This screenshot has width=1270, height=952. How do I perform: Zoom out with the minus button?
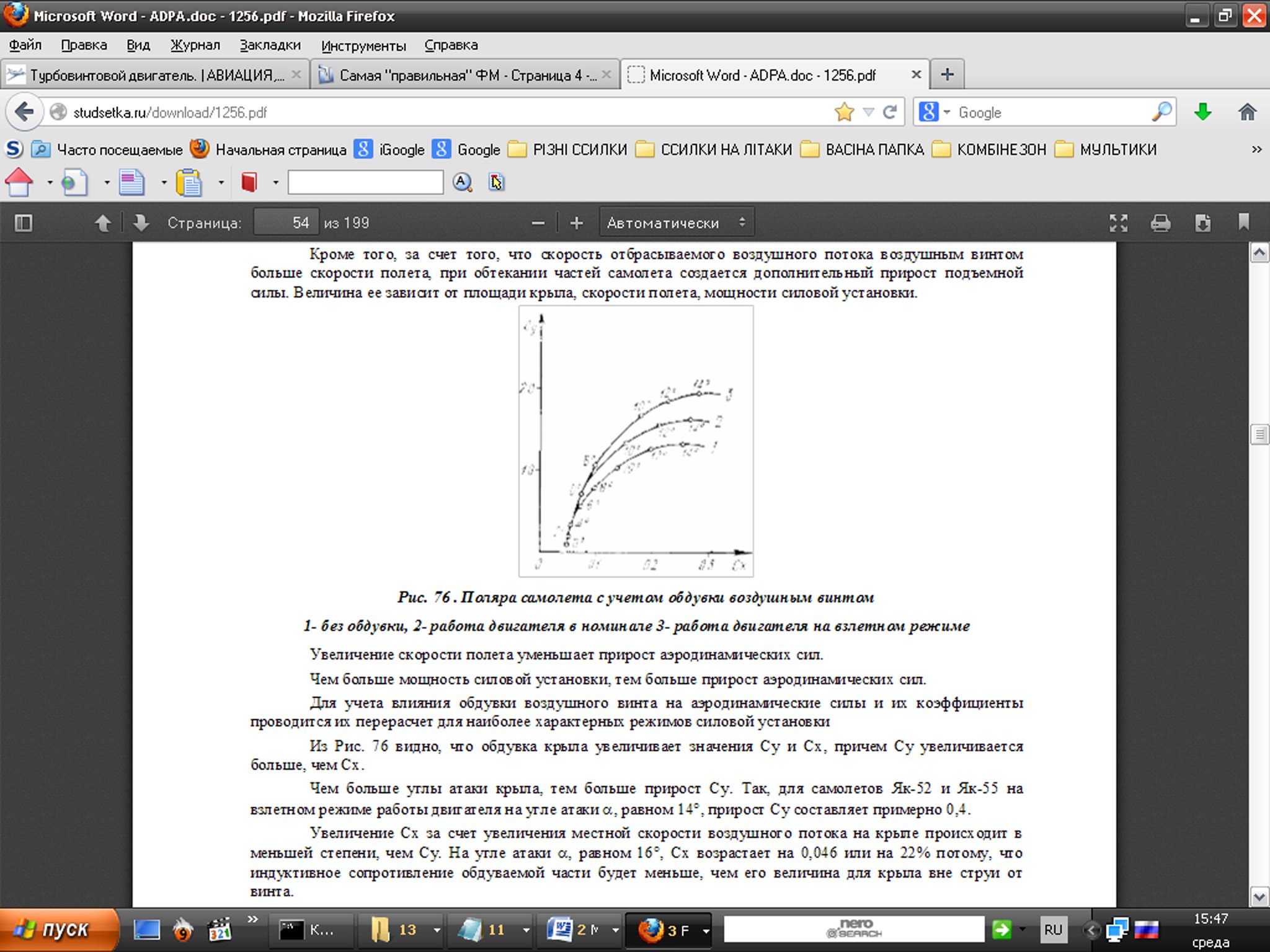click(538, 223)
